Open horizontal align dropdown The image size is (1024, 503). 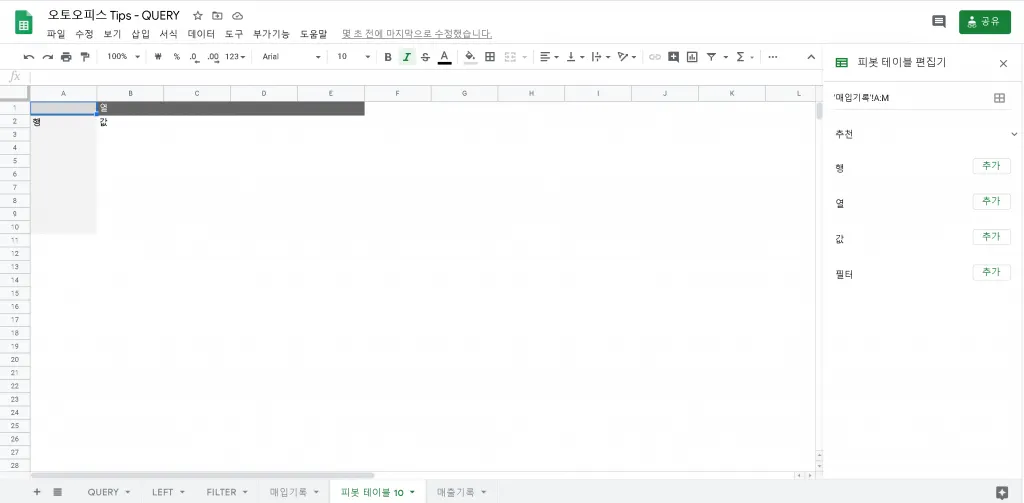(x=549, y=57)
